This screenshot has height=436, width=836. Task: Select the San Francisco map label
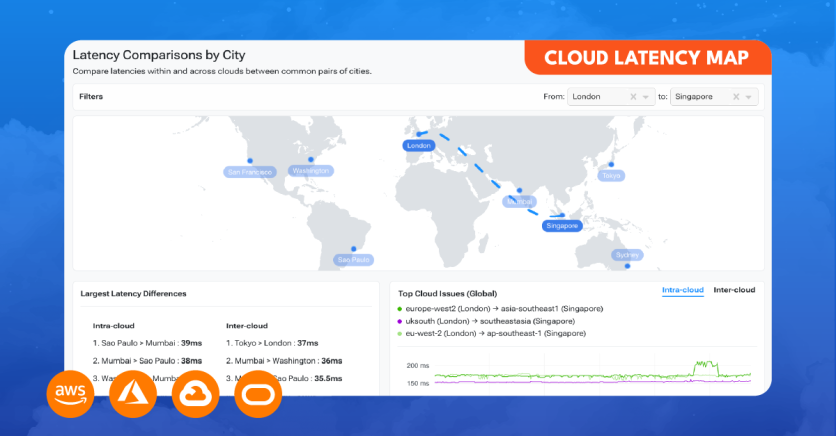(250, 172)
